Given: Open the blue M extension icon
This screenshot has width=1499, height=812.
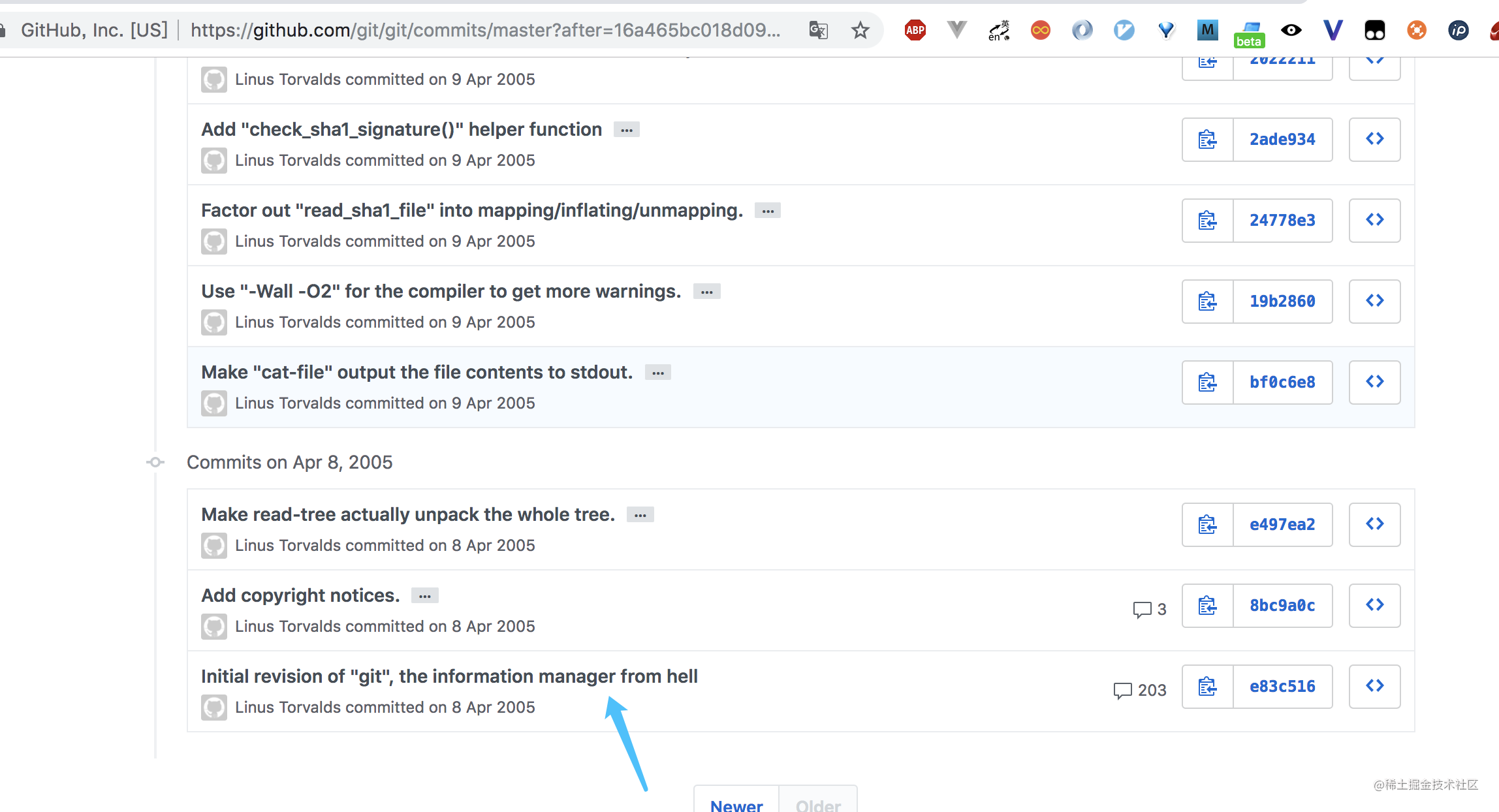Looking at the screenshot, I should (1208, 30).
